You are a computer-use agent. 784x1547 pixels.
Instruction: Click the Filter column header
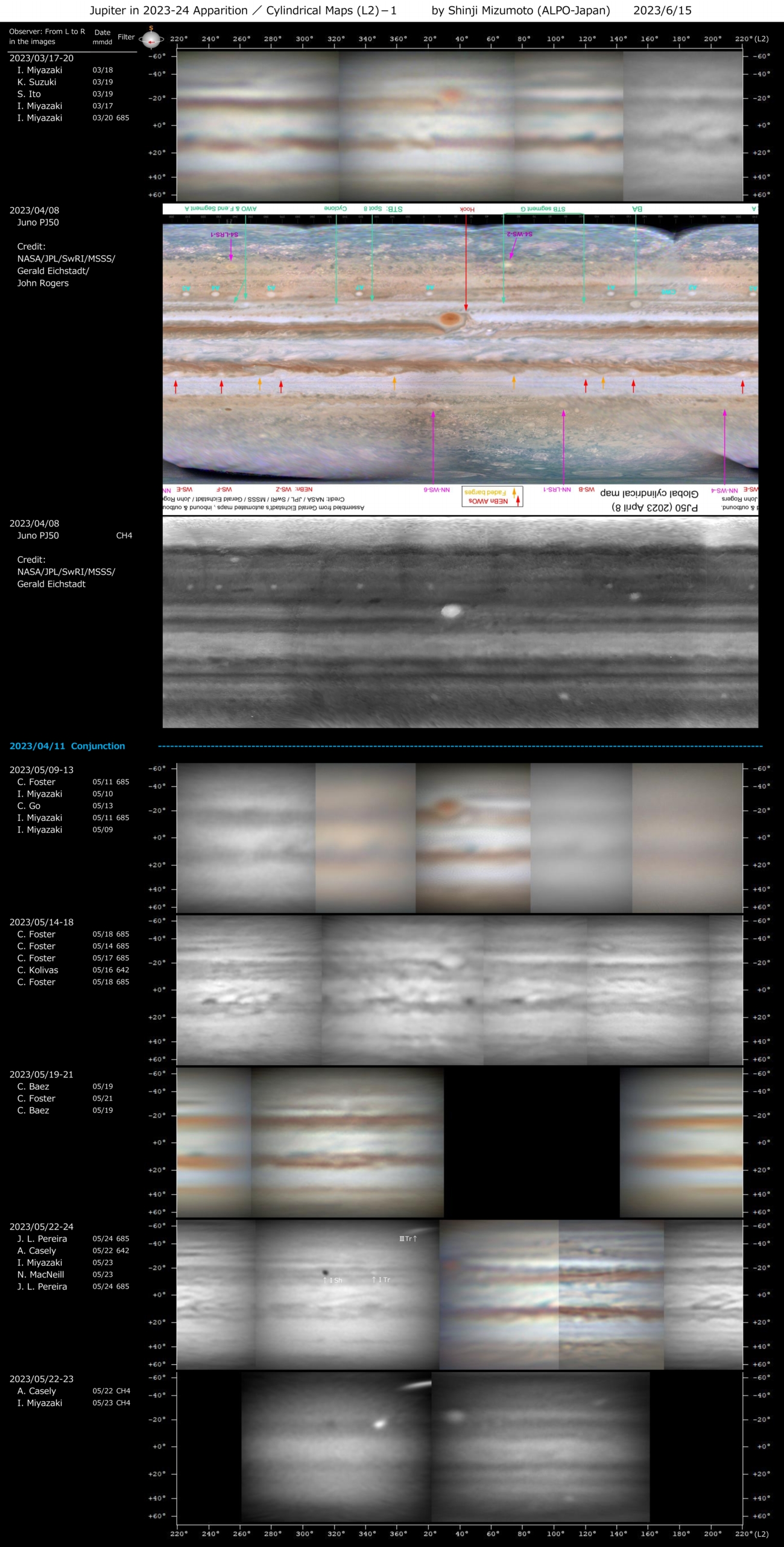[126, 37]
